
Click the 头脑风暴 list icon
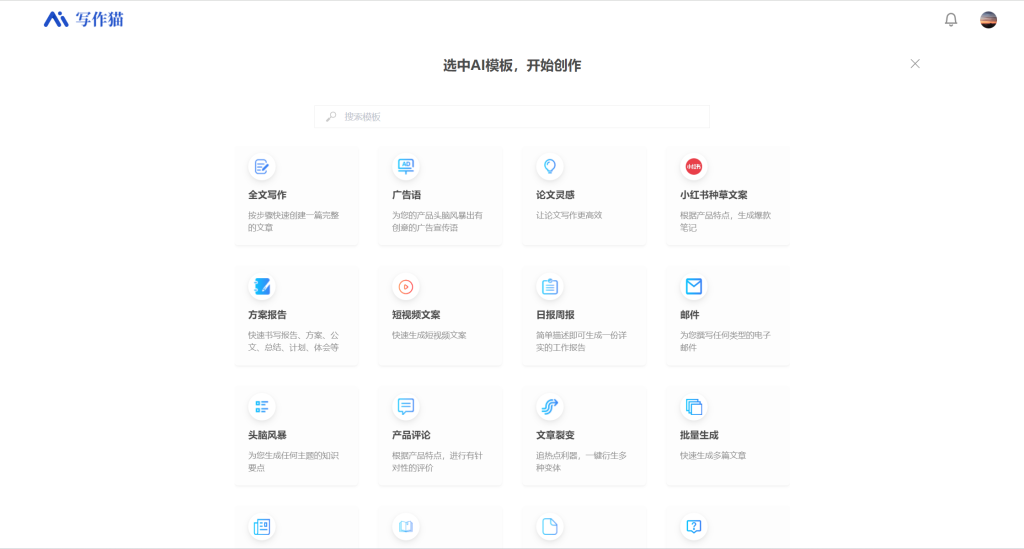tap(261, 407)
